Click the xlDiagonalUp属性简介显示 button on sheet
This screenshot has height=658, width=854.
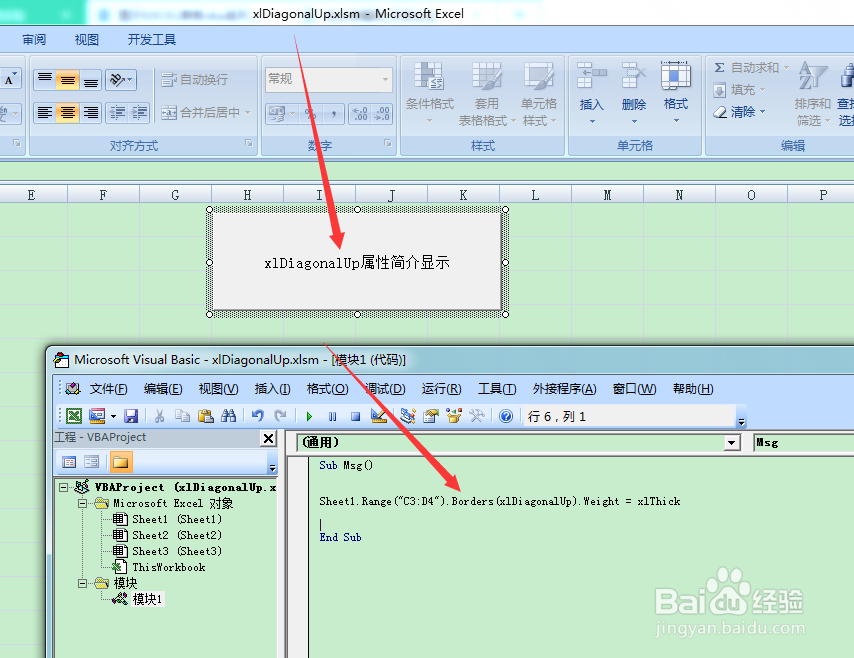[x=357, y=262]
